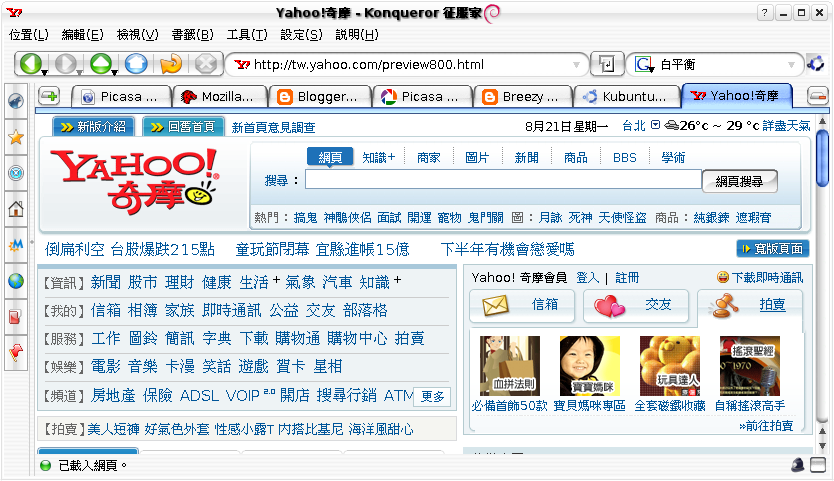
Task: Open the 書籤(B) menu
Action: pos(193,35)
